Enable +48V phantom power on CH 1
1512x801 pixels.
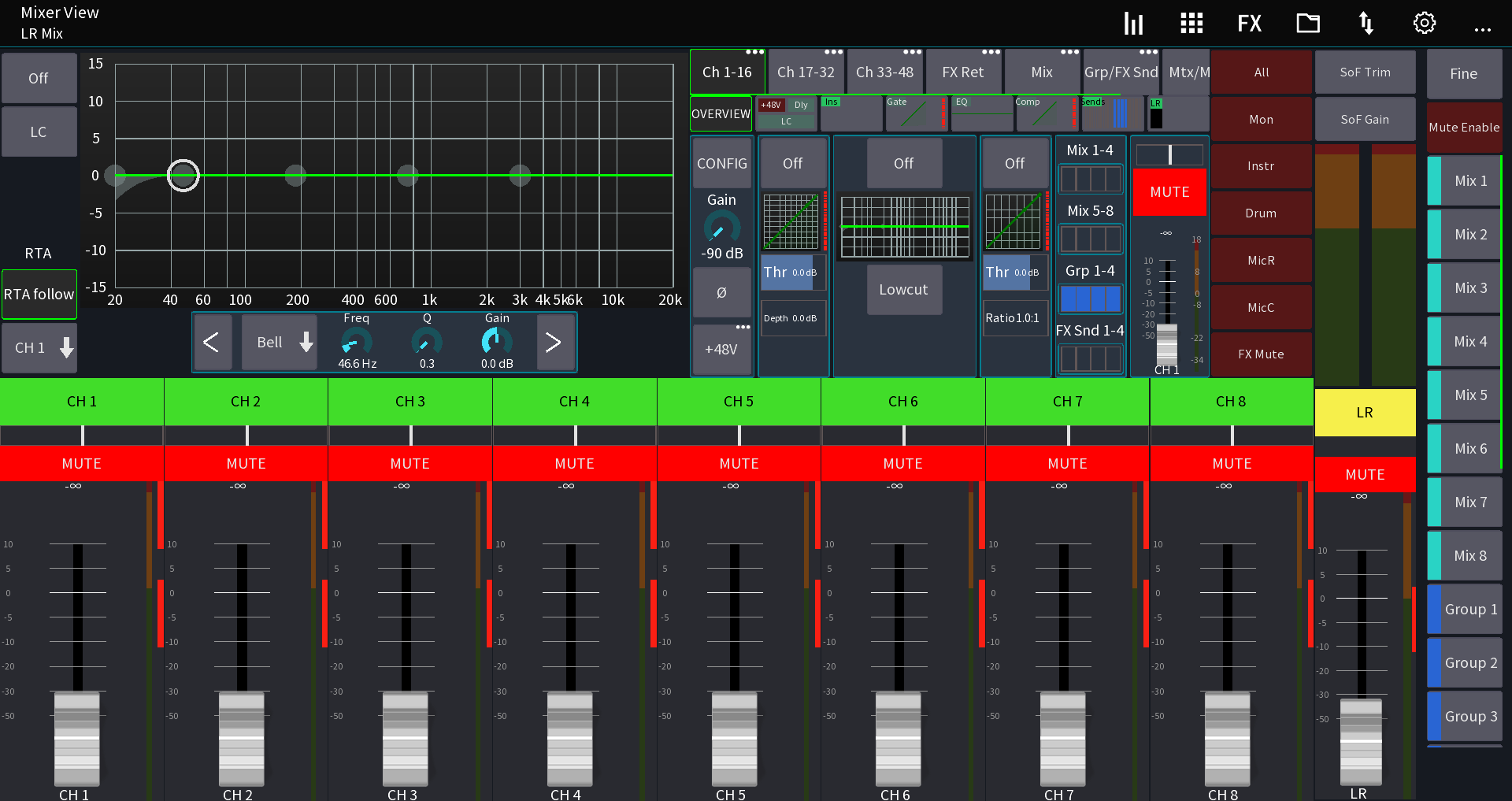pos(721,349)
